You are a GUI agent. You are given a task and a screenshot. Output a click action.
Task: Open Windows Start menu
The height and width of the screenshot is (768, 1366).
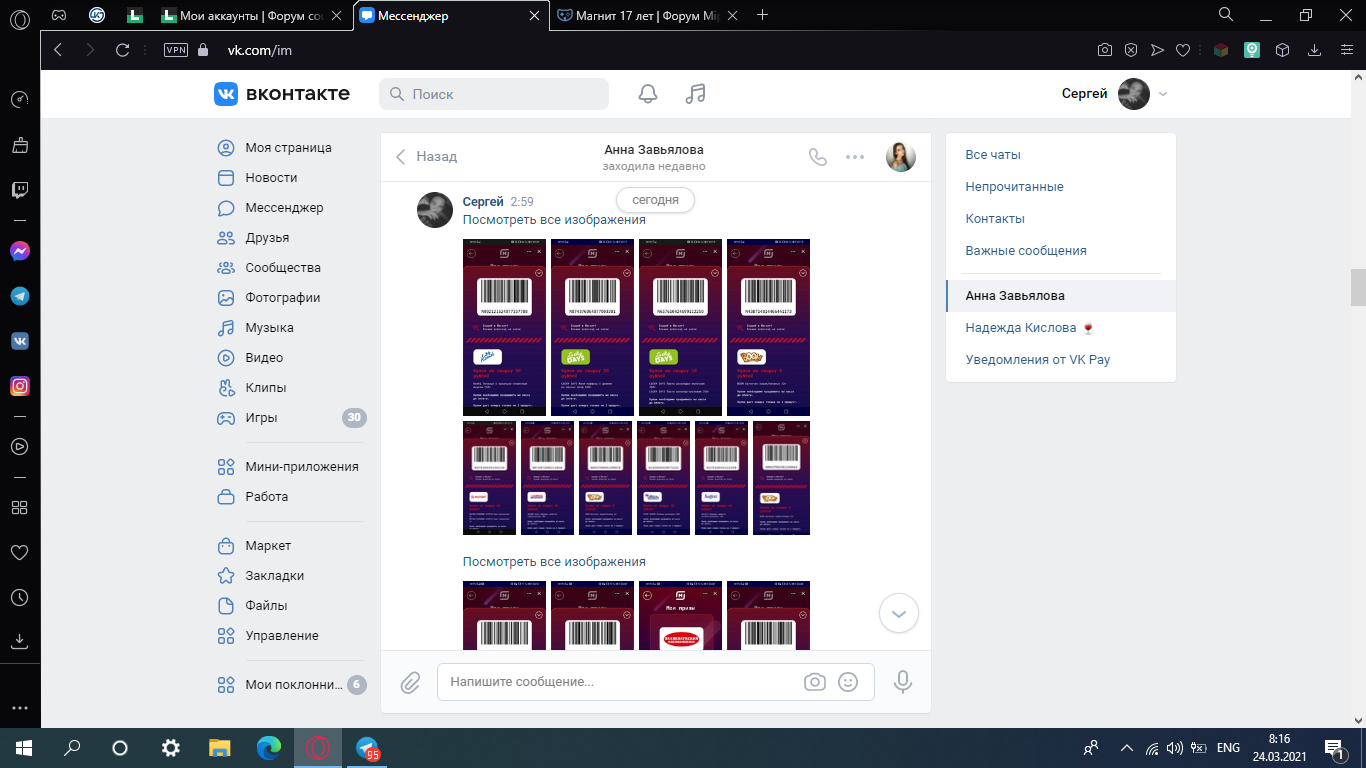click(24, 747)
